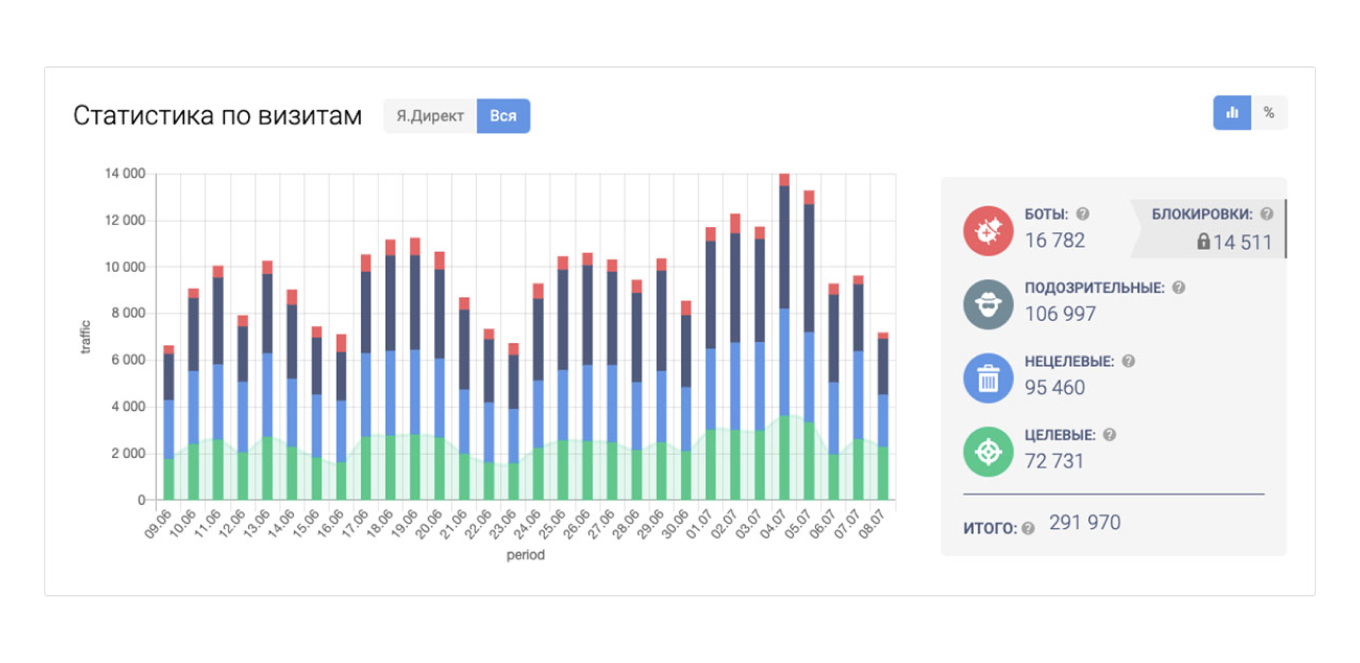Click the ЦЕЛЕВЫЕ label
Image resolution: width=1360 pixels, height=663 pixels.
[1061, 435]
